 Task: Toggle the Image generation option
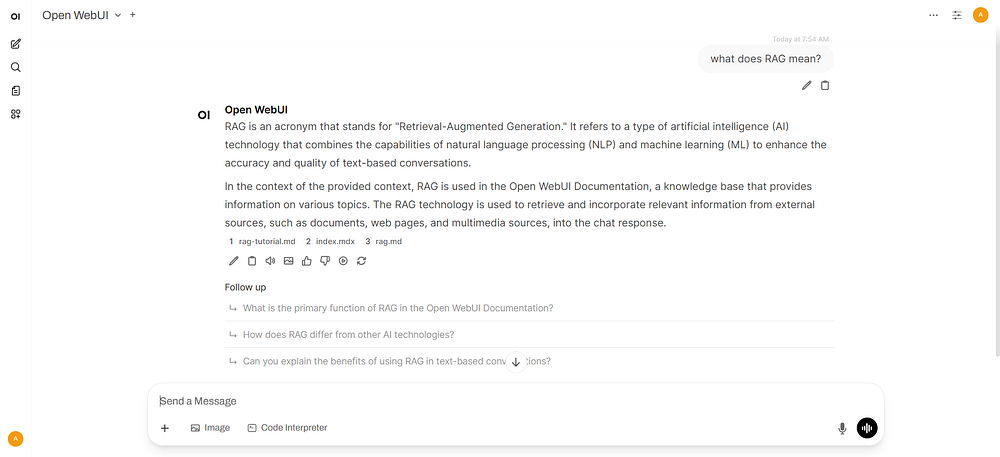(210, 428)
